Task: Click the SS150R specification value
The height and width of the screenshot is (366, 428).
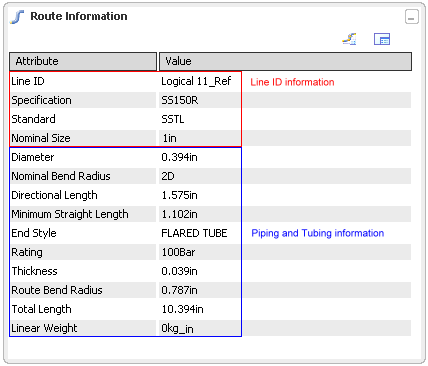Action: tap(180, 100)
